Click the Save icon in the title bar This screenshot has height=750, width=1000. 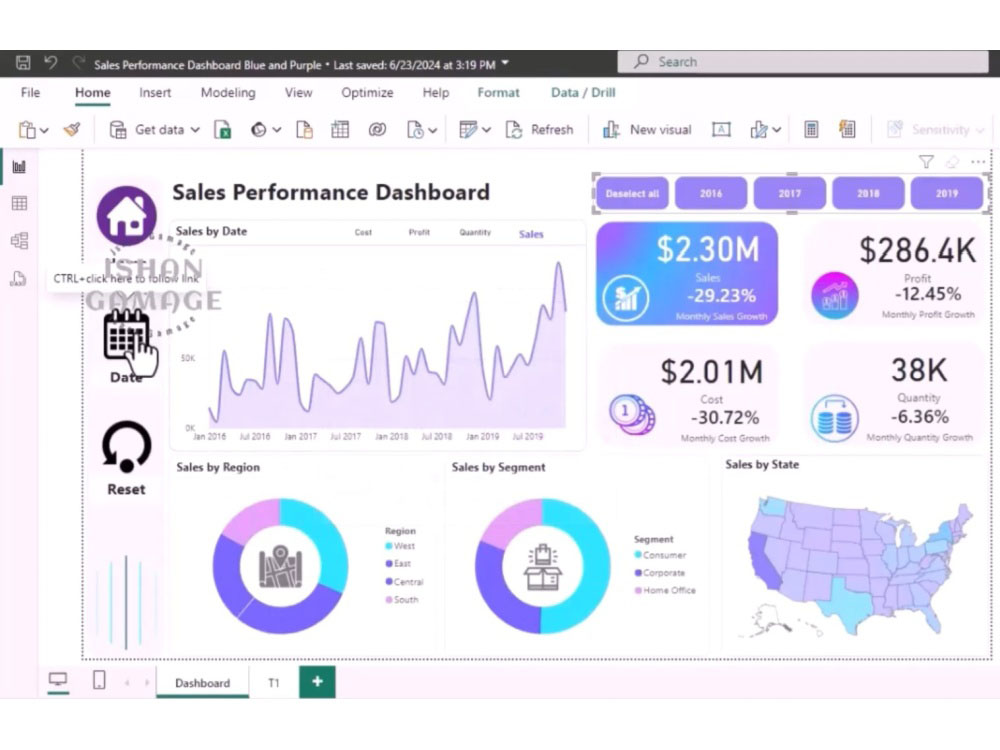(23, 62)
